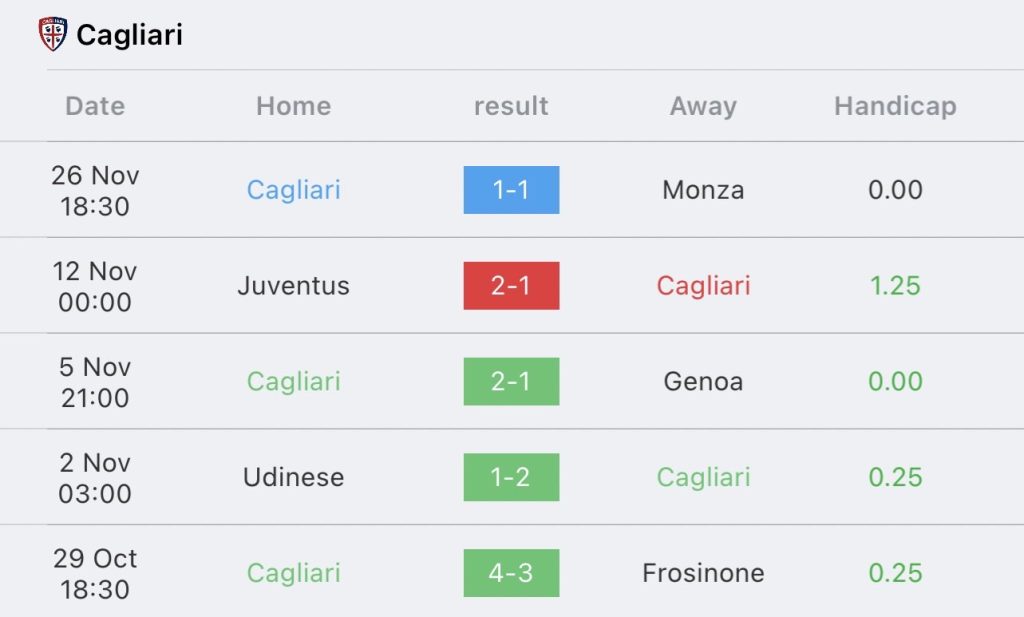This screenshot has width=1024, height=617.
Task: Click the 26 Nov 18:30 match date
Action: click(x=95, y=191)
